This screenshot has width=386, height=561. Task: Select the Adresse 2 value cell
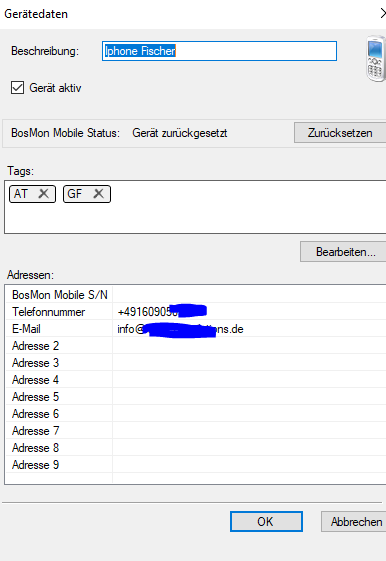pos(249,346)
